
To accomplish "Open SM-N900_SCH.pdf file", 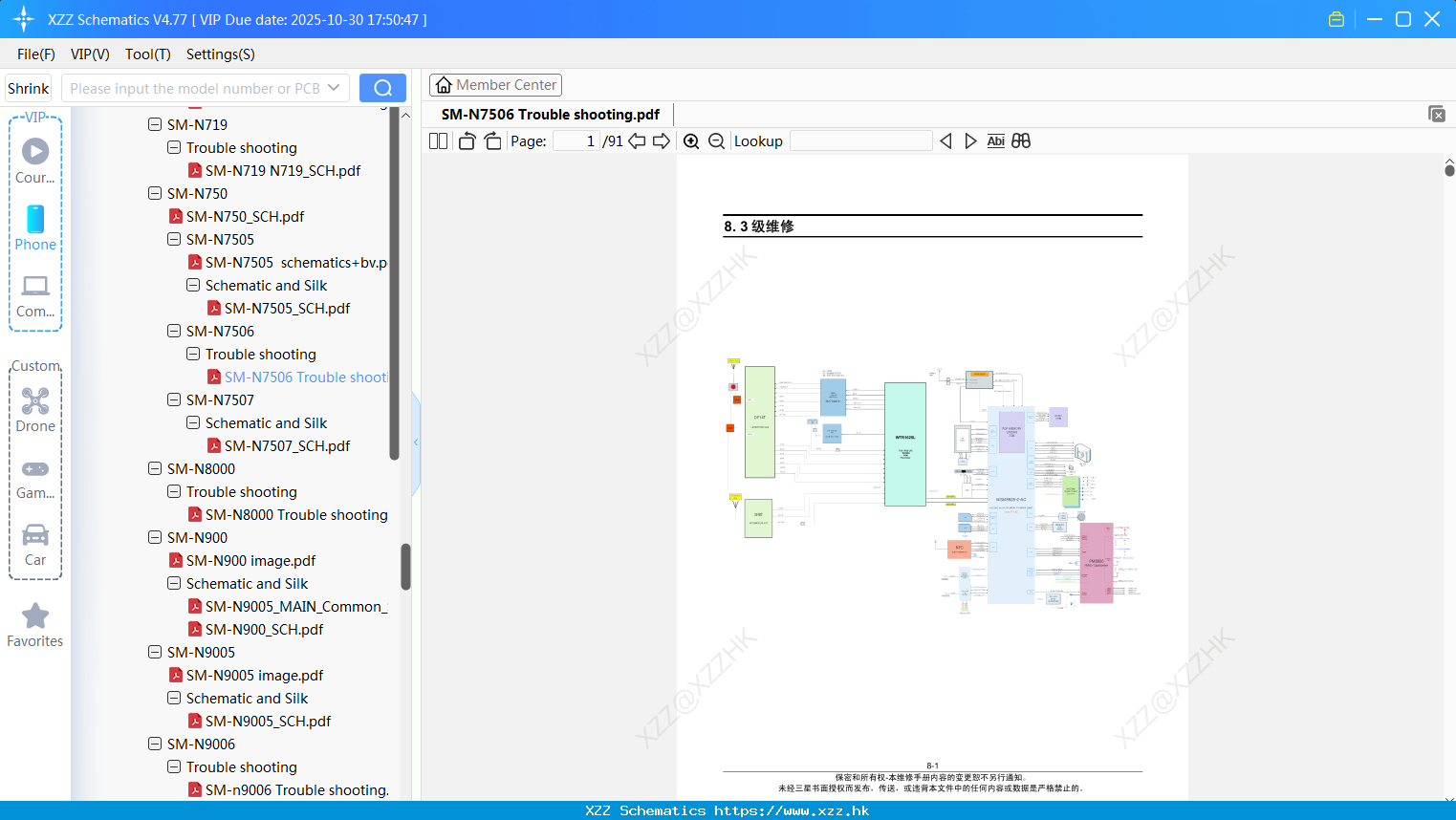I will pyautogui.click(x=255, y=629).
